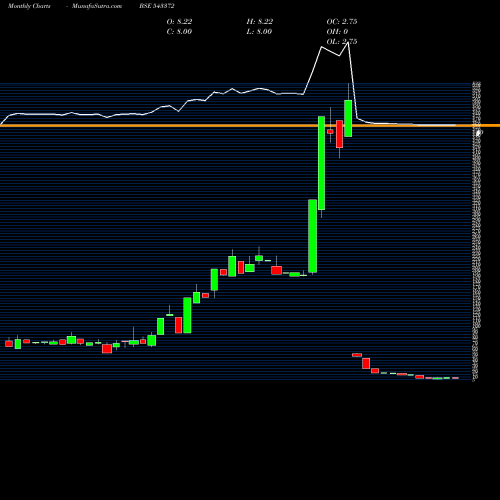Click the 'OL: 2.75' value
The image size is (500, 500).
click(x=342, y=42)
